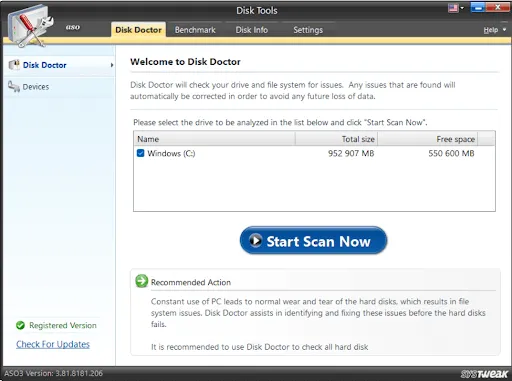Viewport: 512px width, 381px height.
Task: Click the Systweak logo in status bar
Action: click(485, 374)
